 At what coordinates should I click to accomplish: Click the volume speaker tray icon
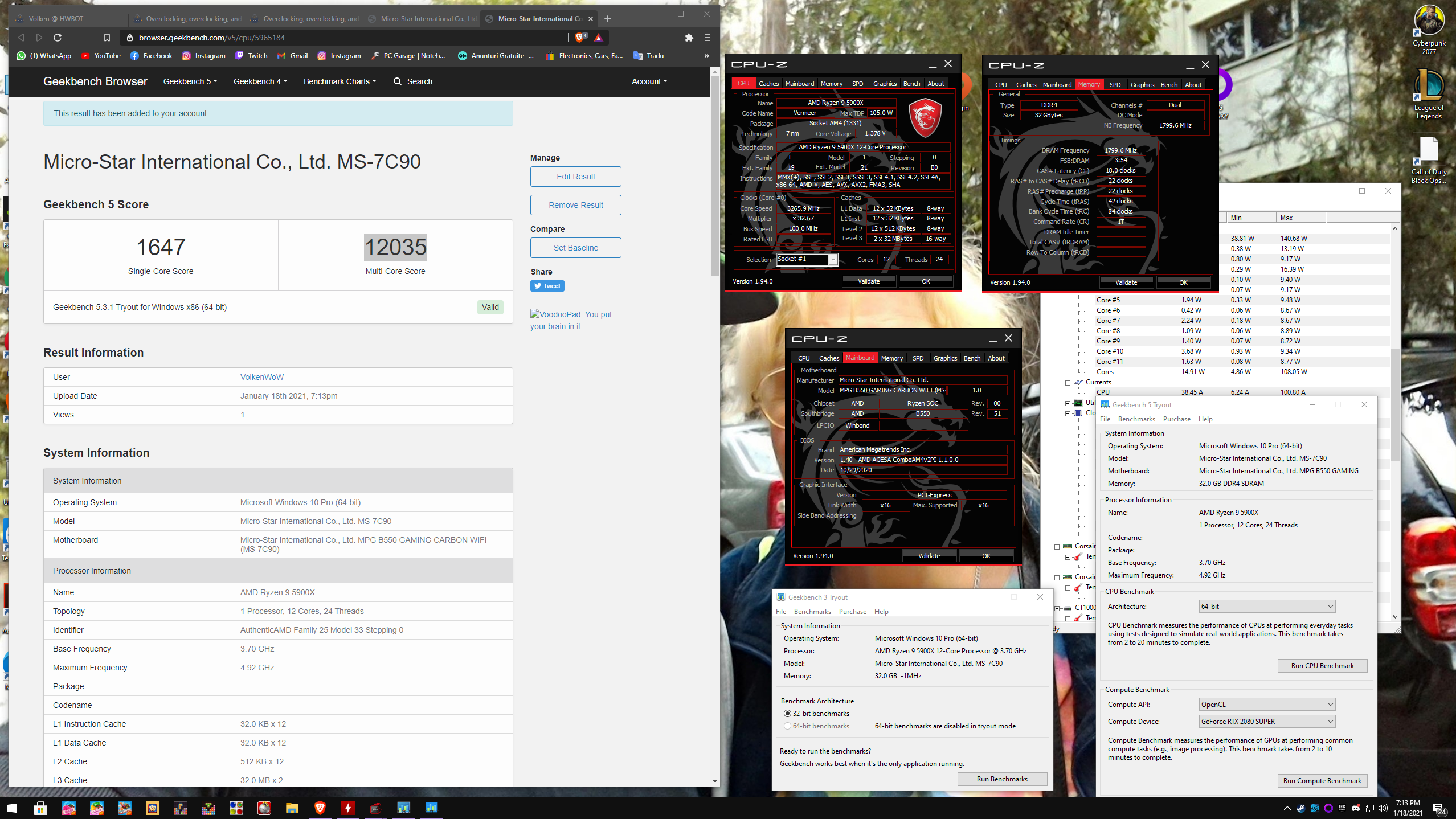pos(1383,808)
